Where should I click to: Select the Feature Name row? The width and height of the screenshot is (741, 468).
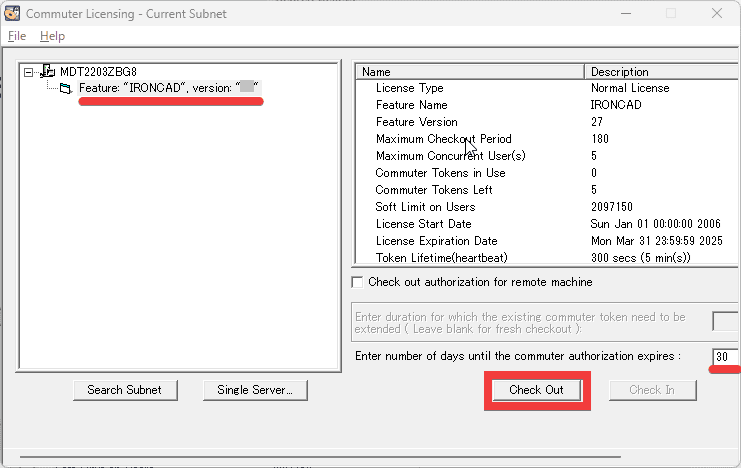pos(547,105)
